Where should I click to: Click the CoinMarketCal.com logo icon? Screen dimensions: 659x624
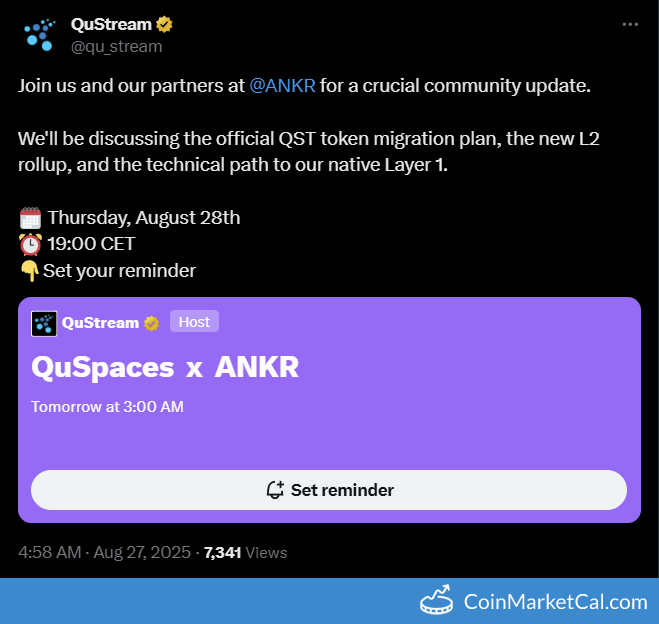tap(437, 600)
